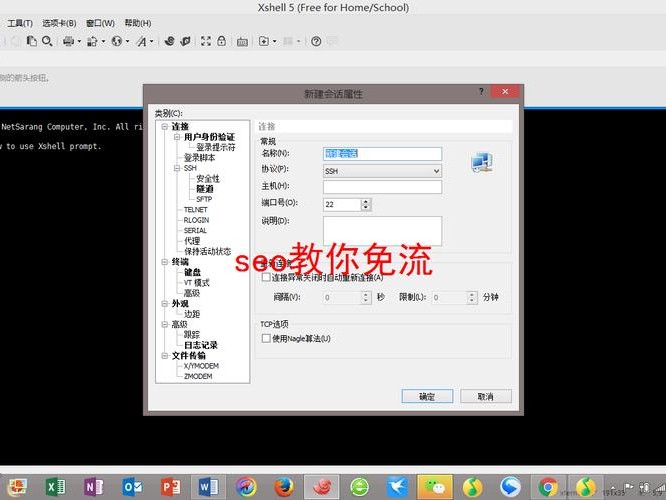Open dropdown arrow next to print icon
This screenshot has width=666, height=500.
click(79, 42)
